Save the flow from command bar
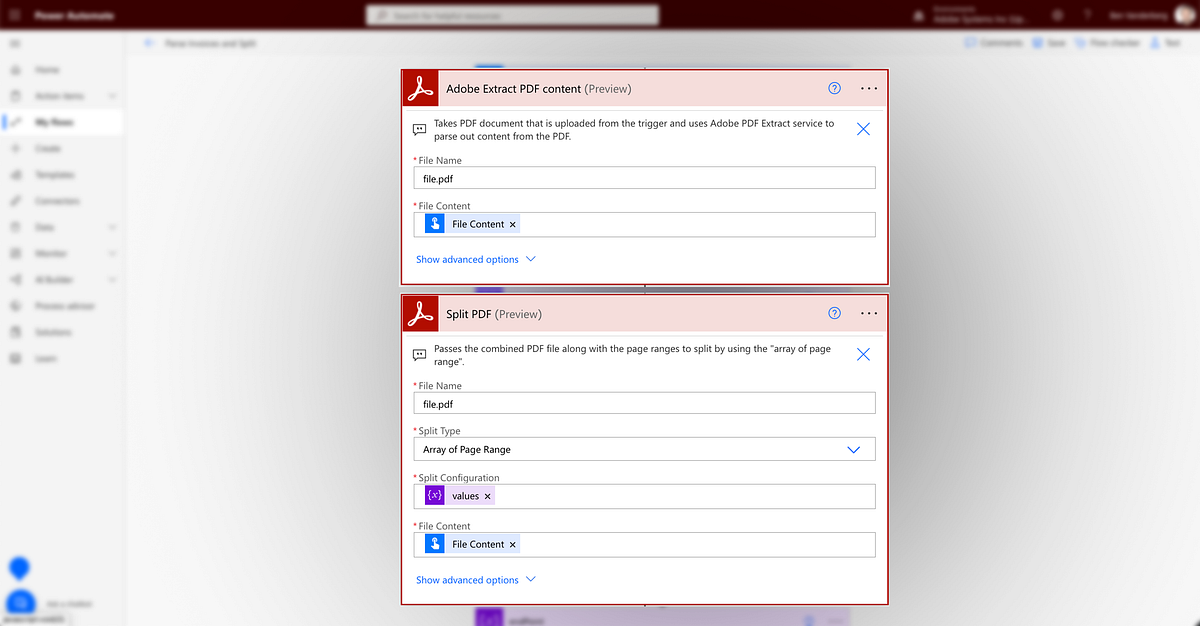Viewport: 1200px width, 626px height. click(x=1049, y=43)
